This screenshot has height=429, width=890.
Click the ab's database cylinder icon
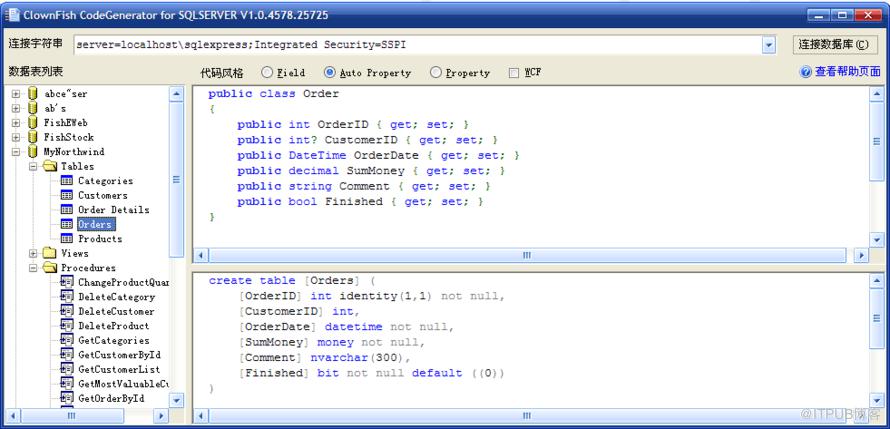coord(33,108)
